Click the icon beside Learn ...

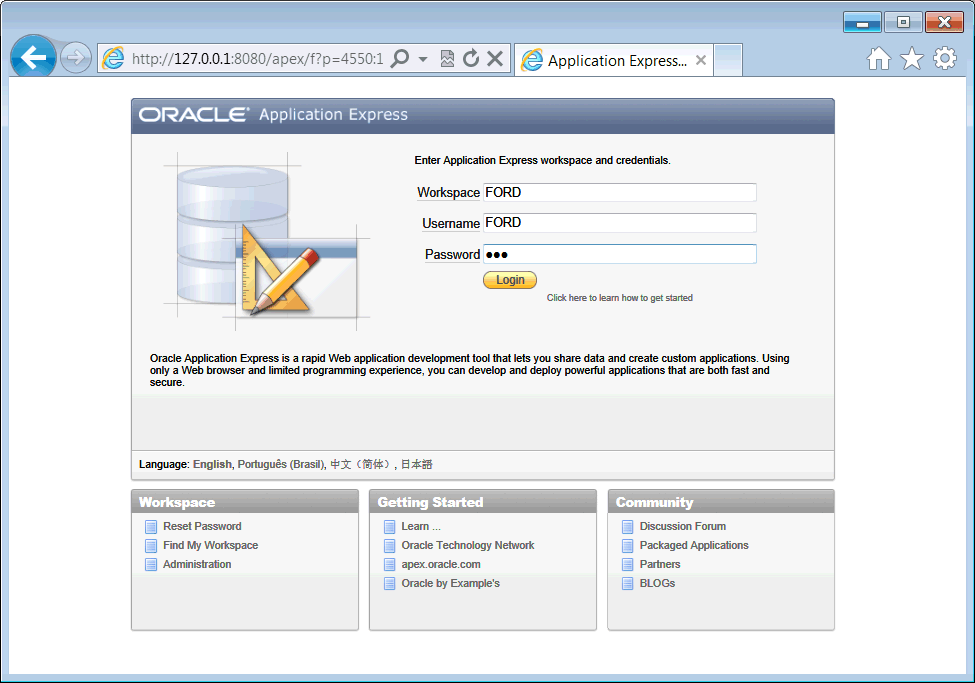coord(389,527)
